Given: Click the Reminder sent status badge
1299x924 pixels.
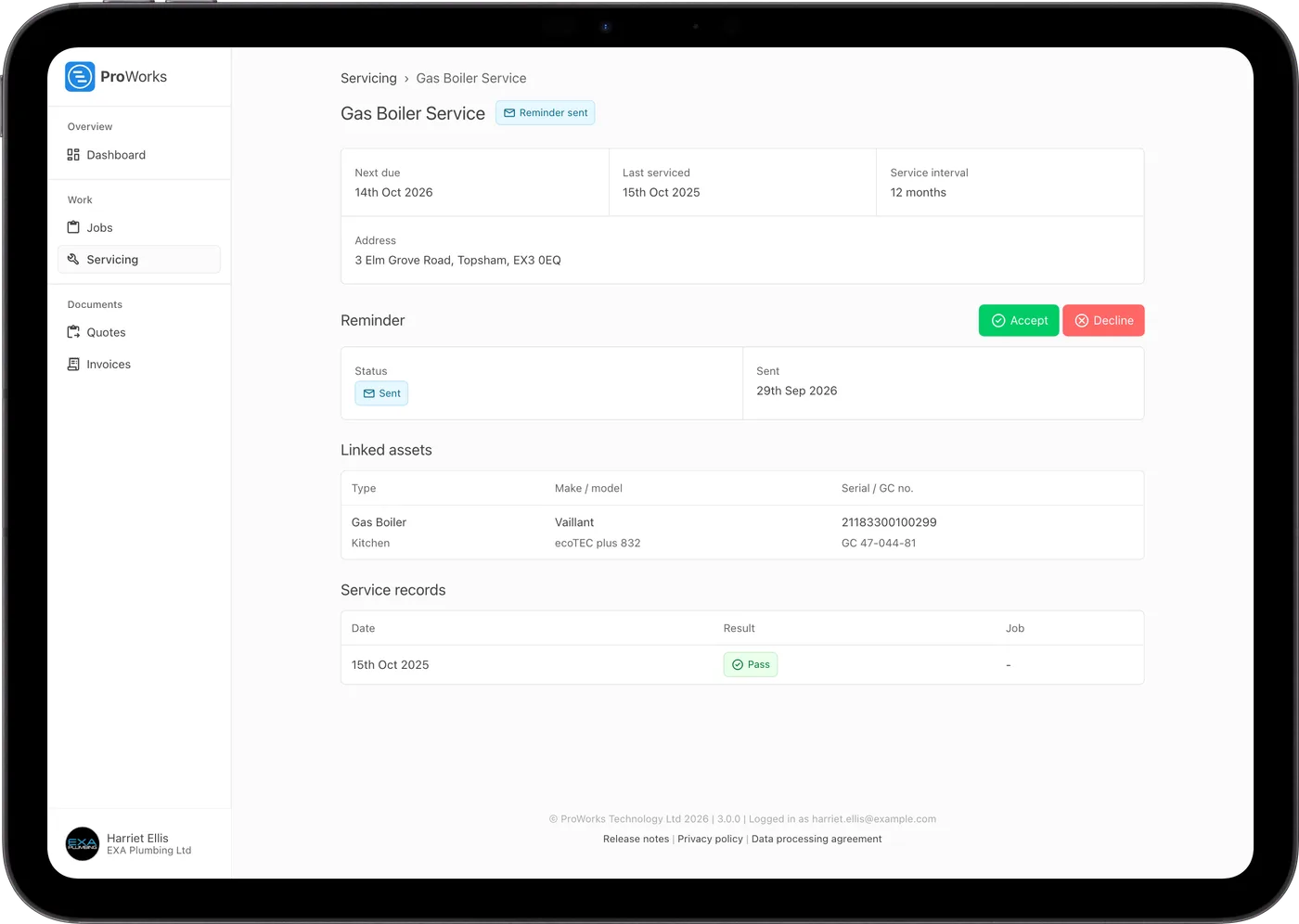Looking at the screenshot, I should (x=545, y=113).
